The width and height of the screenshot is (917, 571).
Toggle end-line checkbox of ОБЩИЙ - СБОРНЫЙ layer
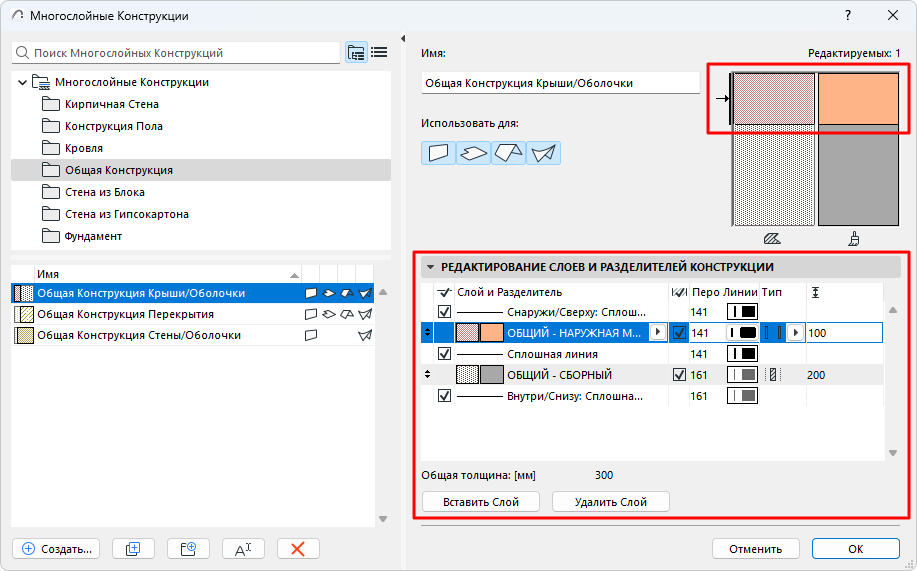pos(679,375)
